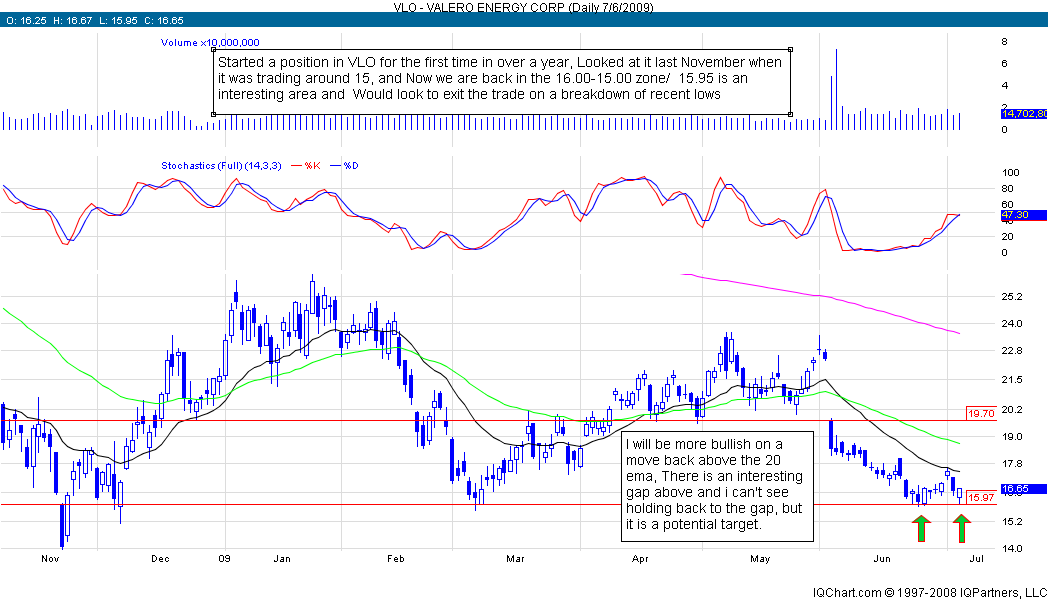Viewport: 1048px width, 599px height.
Task: Click the 'Started a position in VLO' note
Action: click(x=502, y=82)
